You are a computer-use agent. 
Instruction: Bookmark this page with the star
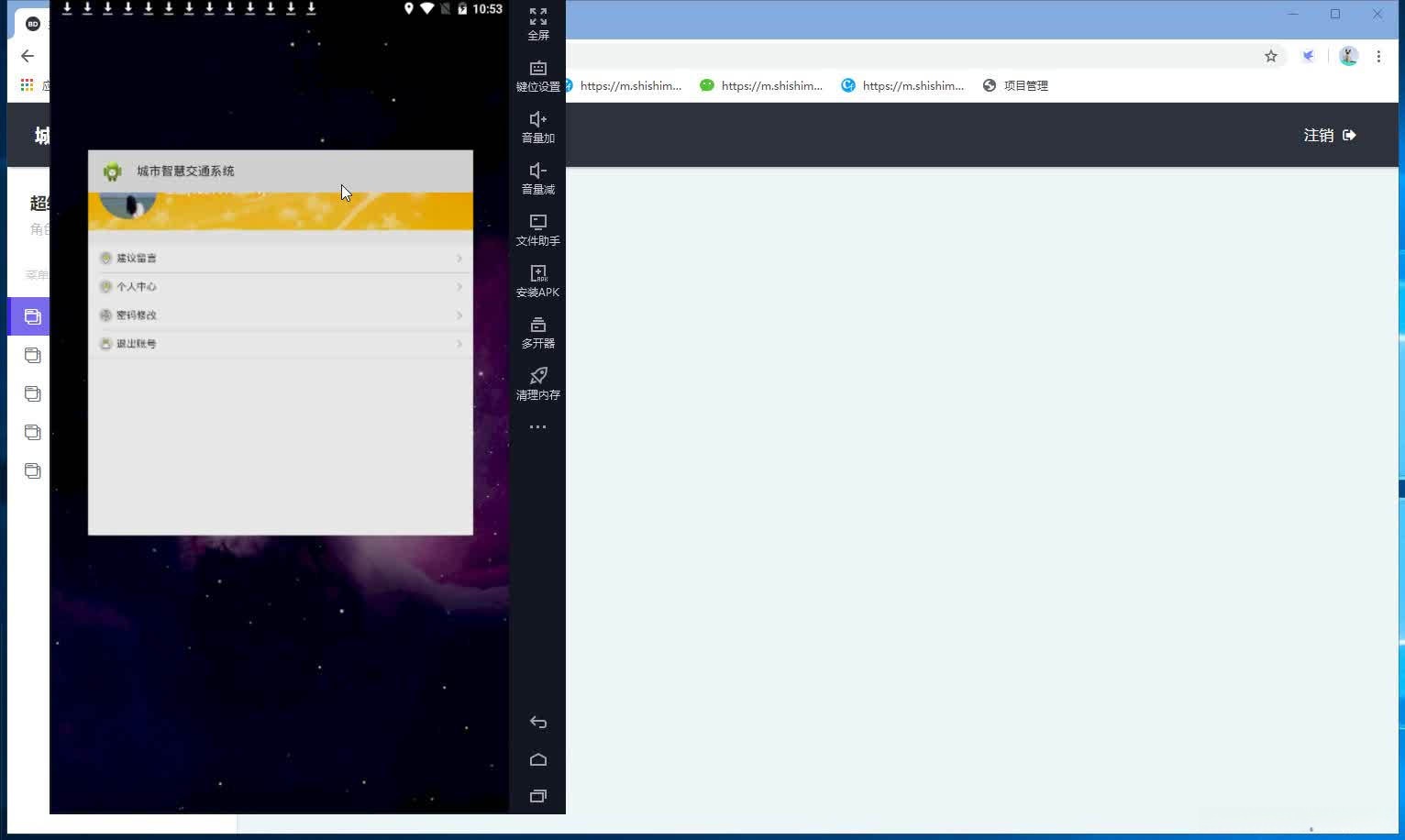tap(1271, 56)
